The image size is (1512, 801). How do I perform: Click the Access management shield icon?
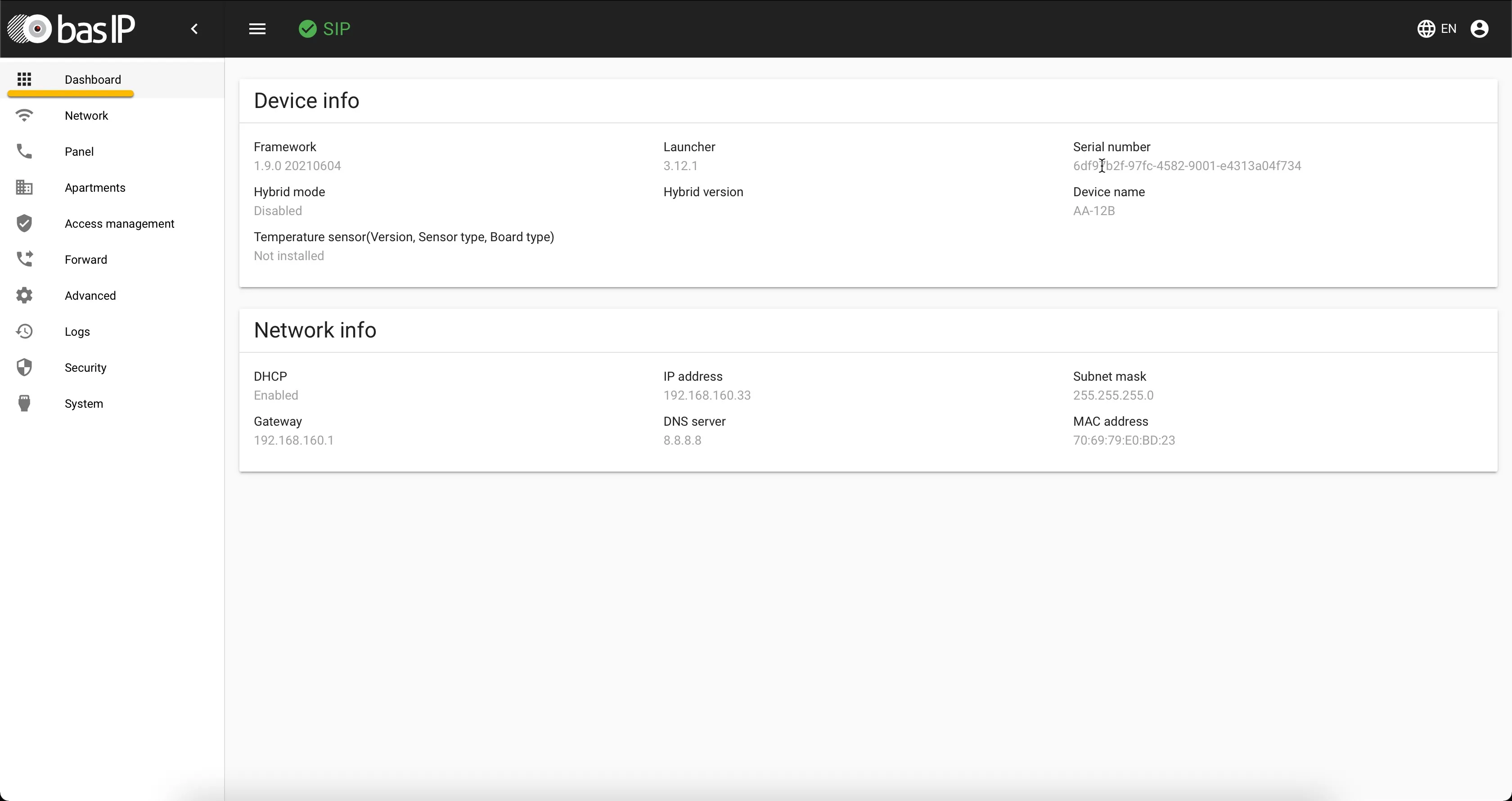[x=24, y=224]
